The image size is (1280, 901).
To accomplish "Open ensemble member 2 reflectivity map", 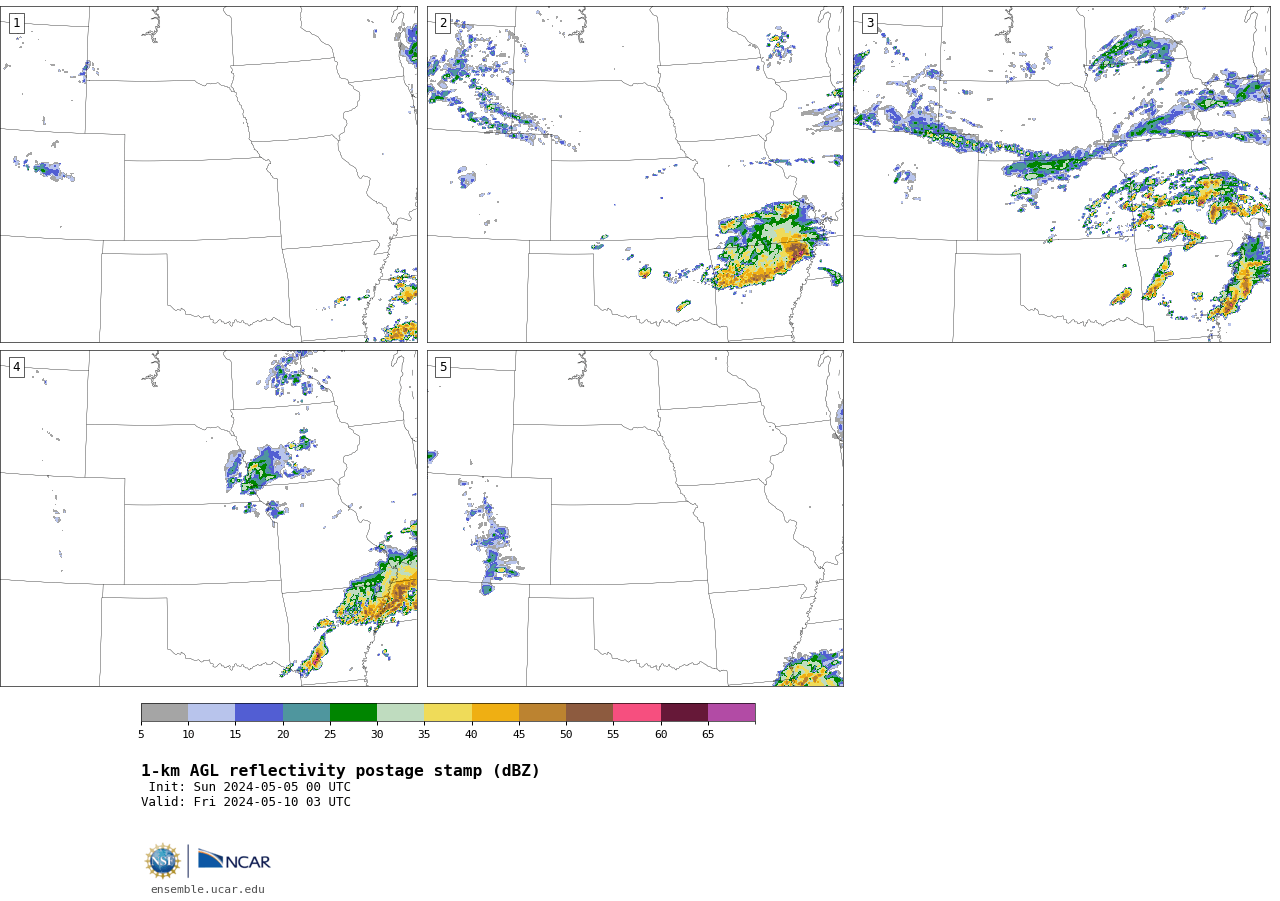I will pos(635,174).
